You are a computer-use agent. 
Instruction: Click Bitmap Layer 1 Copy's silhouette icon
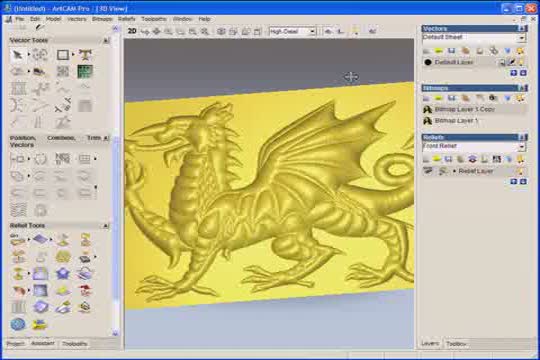point(427,110)
